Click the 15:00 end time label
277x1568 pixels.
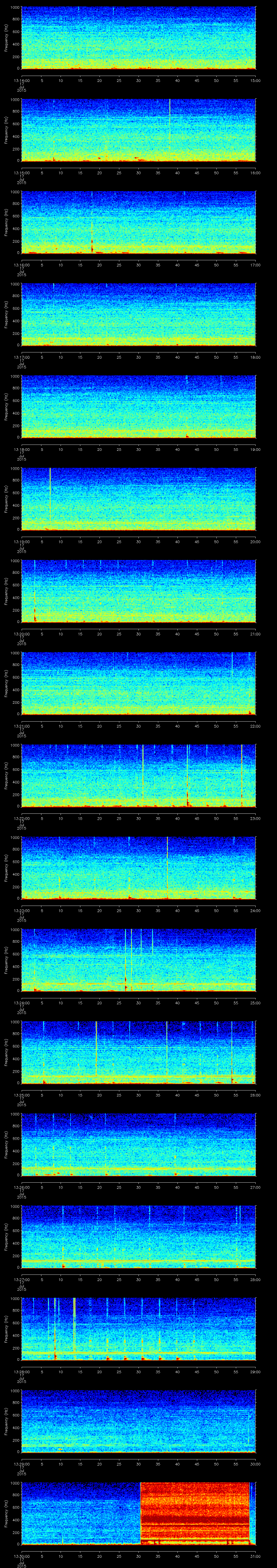pyautogui.click(x=255, y=80)
